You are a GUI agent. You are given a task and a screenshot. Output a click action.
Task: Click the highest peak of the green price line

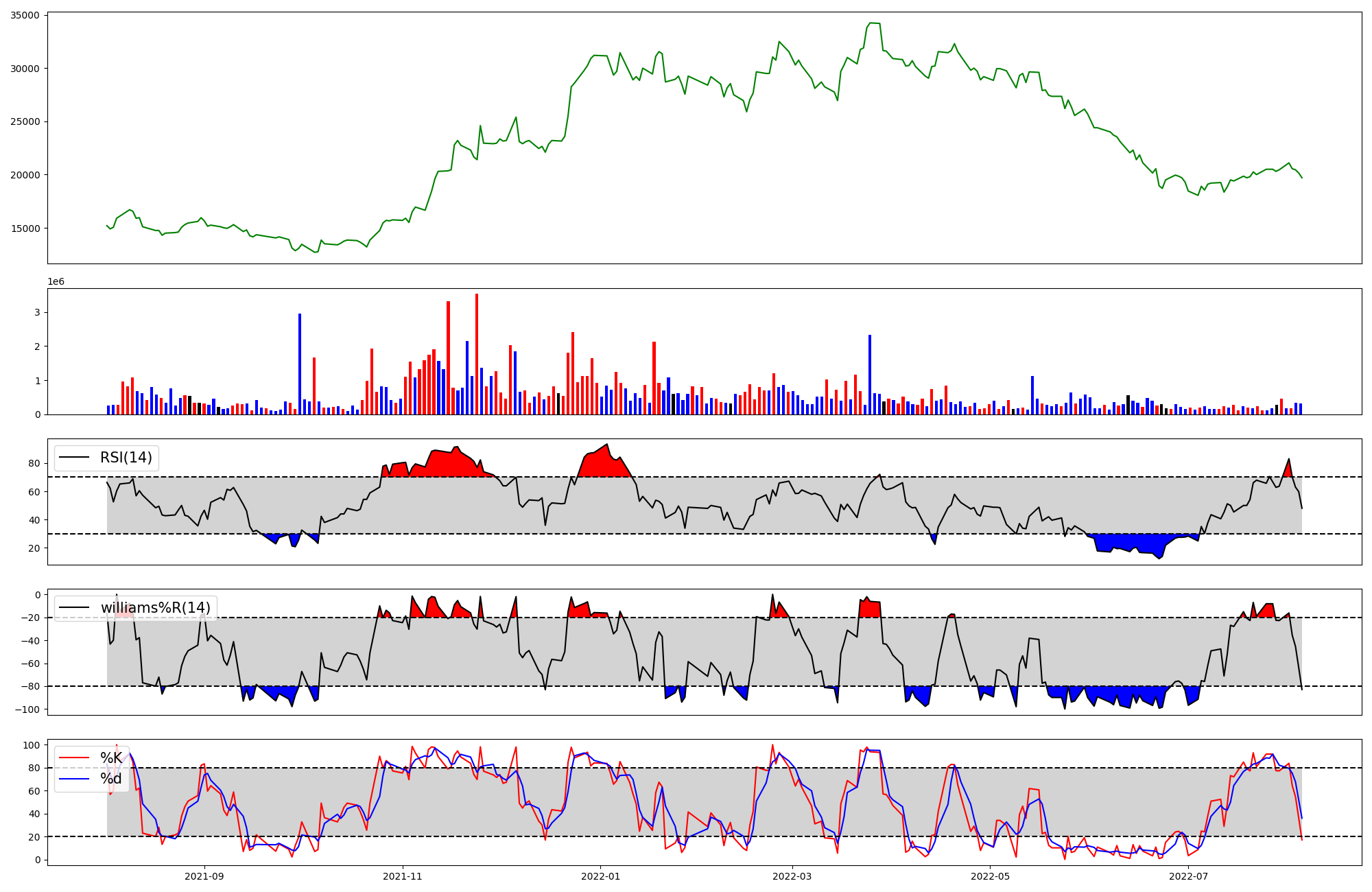(871, 23)
